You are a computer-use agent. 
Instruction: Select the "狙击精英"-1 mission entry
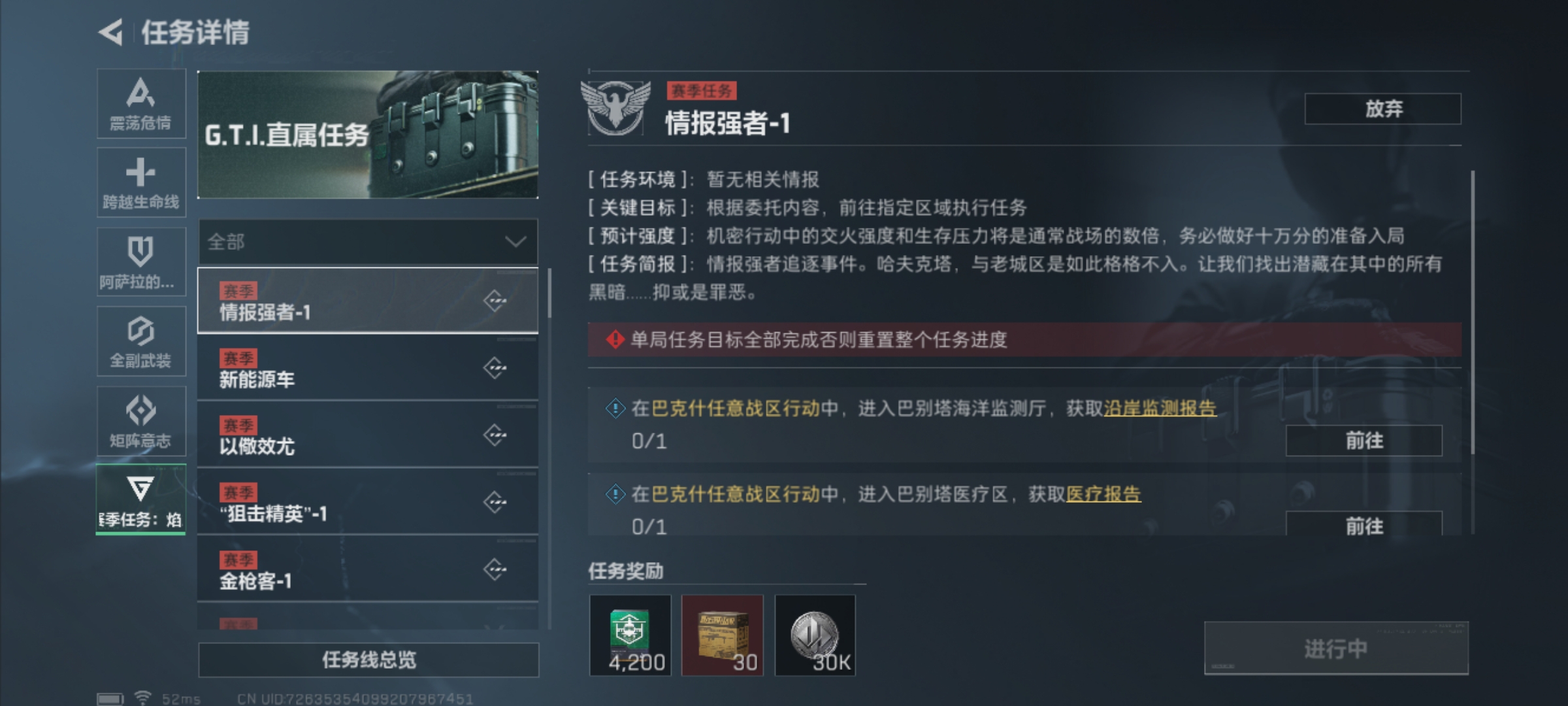pos(368,502)
